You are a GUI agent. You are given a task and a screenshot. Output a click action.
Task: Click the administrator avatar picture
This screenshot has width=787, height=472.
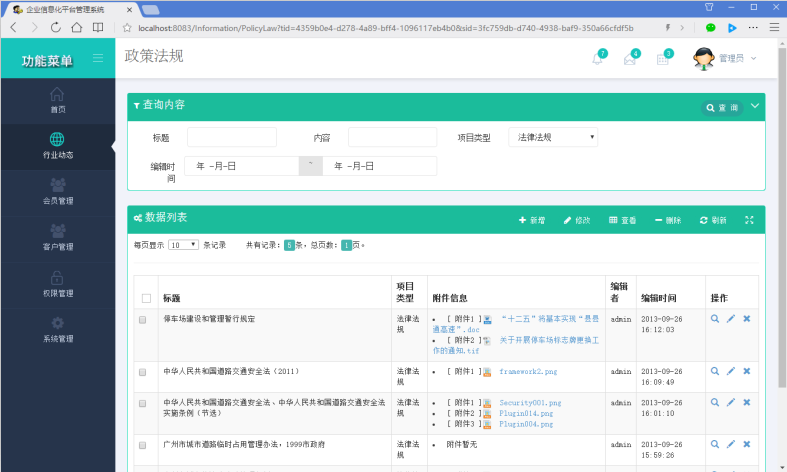704,59
